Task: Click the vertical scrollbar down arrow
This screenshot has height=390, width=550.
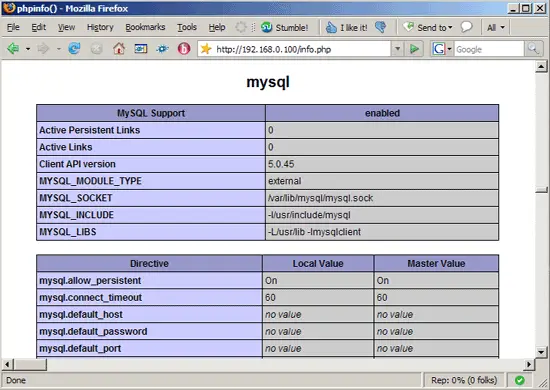Action: tap(541, 352)
